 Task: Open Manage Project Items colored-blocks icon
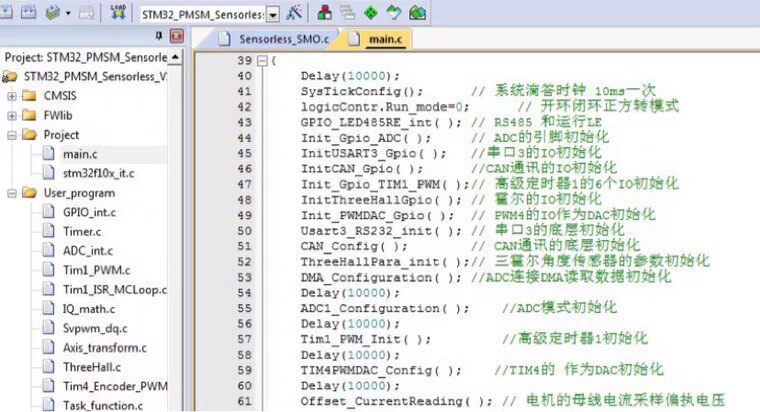tap(325, 12)
